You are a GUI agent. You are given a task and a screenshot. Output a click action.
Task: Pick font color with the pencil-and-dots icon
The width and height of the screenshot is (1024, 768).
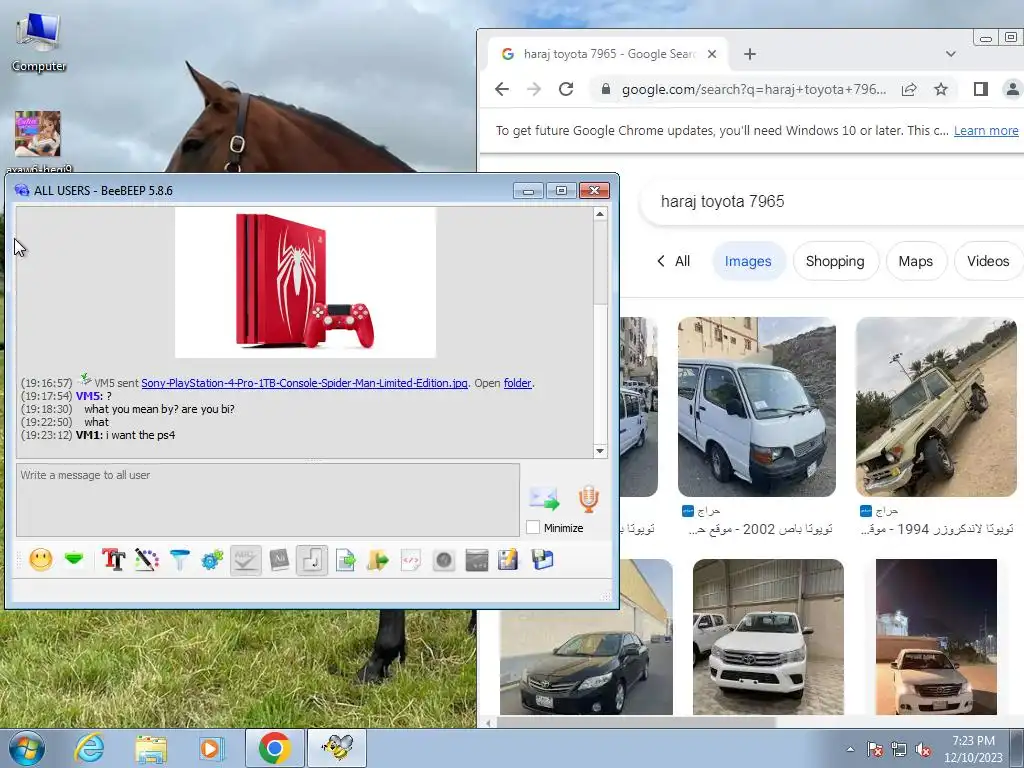pos(147,560)
